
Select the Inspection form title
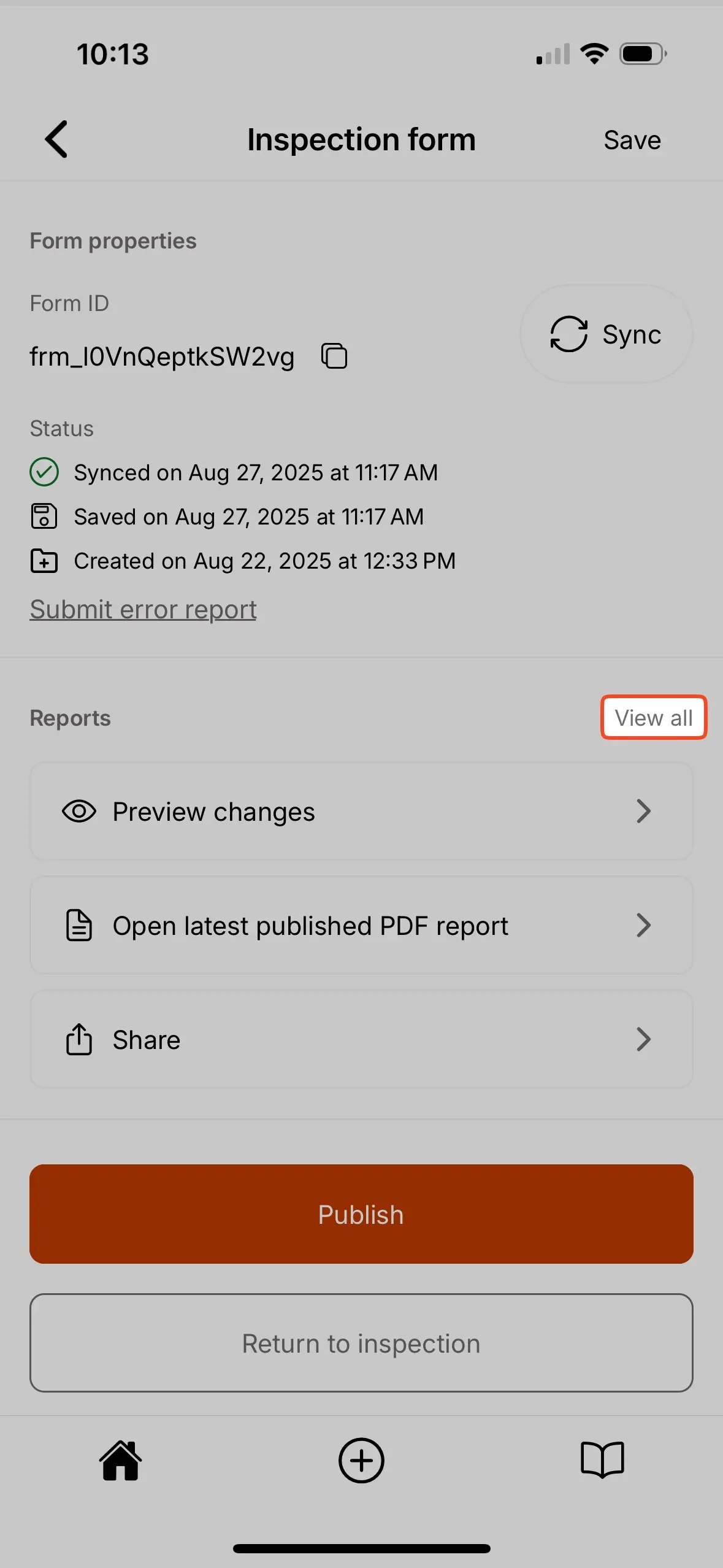point(361,139)
